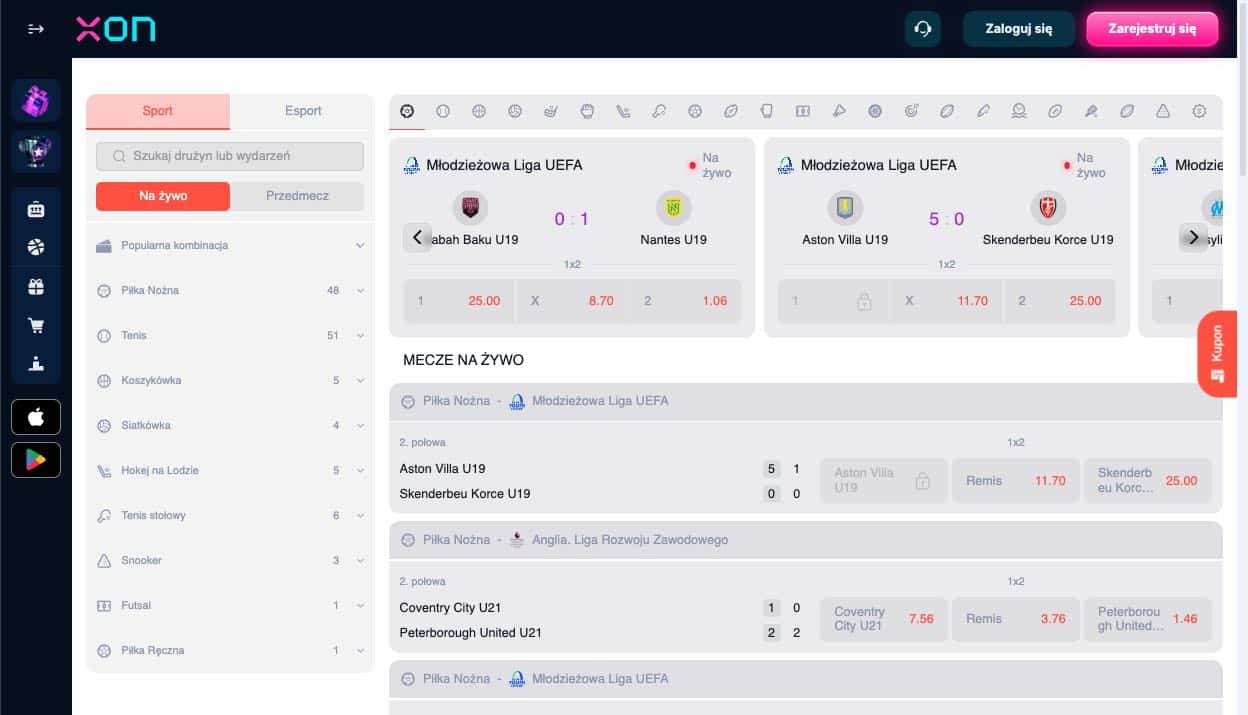Click the Apple App Store icon
The width and height of the screenshot is (1248, 715).
click(36, 417)
